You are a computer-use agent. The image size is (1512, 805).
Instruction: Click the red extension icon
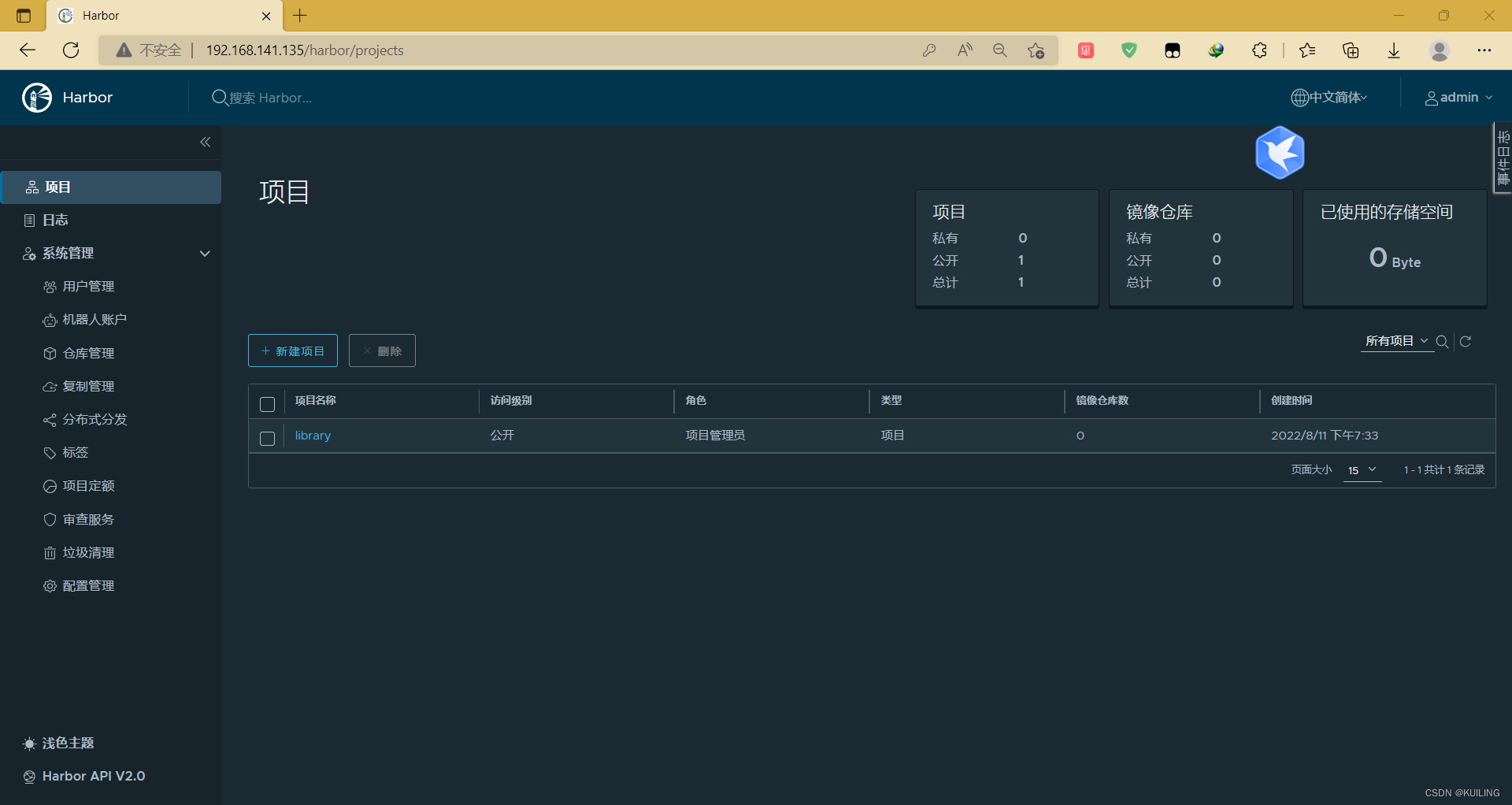point(1086,50)
